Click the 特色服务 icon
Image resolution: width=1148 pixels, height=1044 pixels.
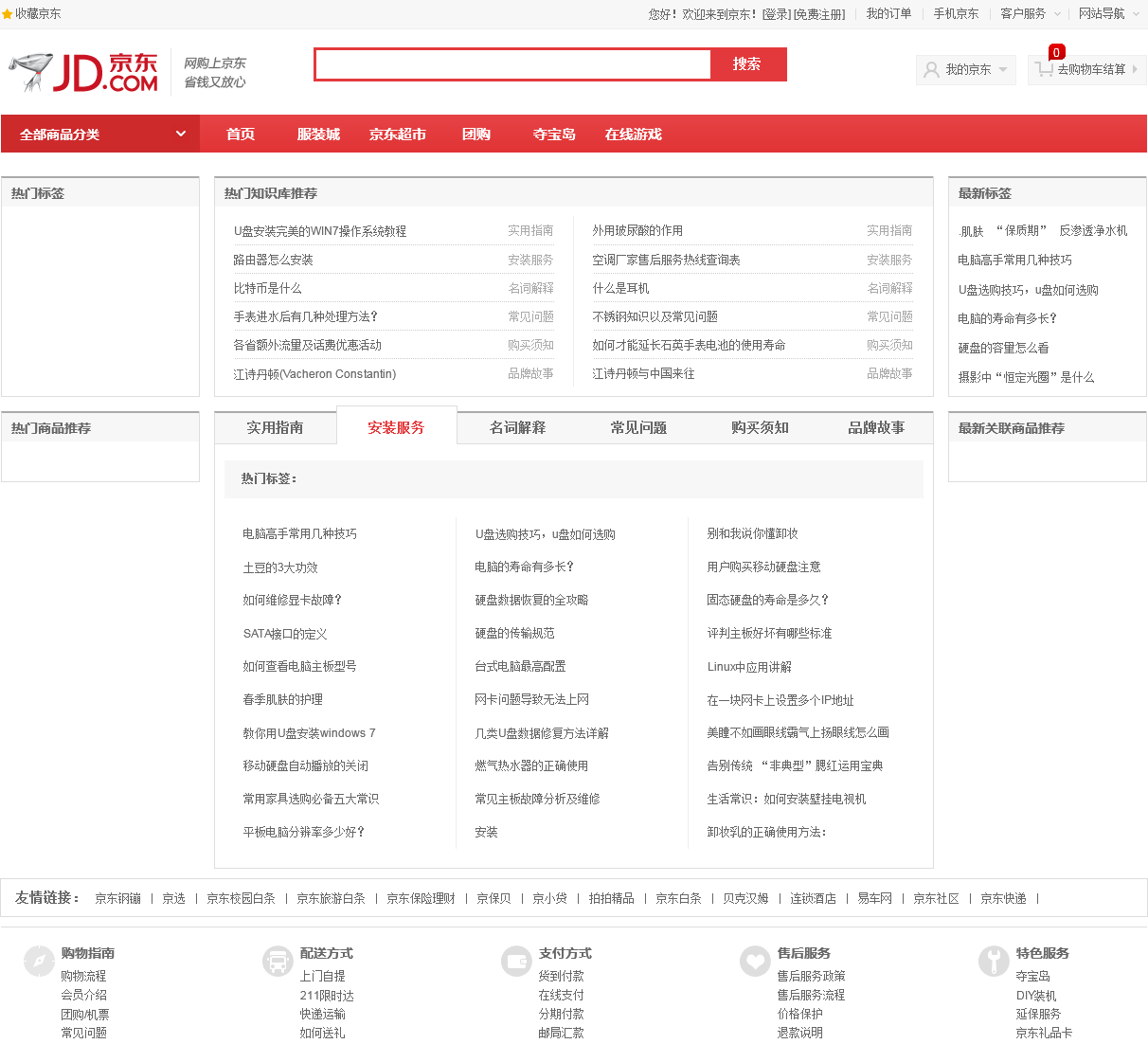994,962
